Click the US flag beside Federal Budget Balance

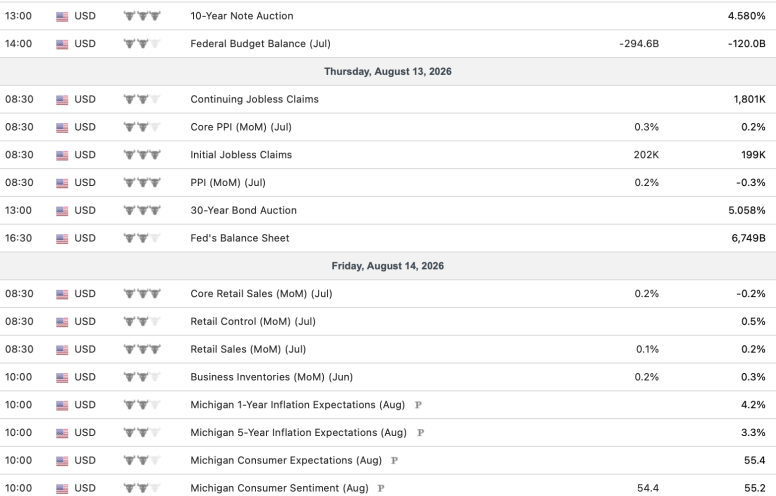click(x=62, y=45)
